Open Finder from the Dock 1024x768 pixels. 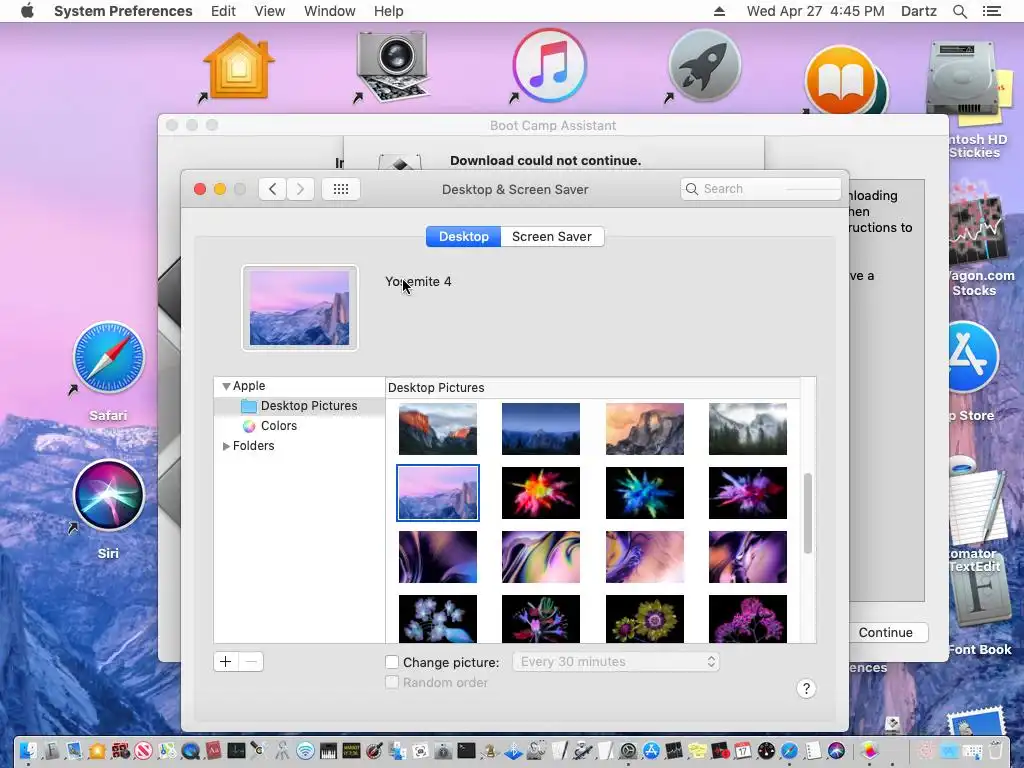click(28, 751)
